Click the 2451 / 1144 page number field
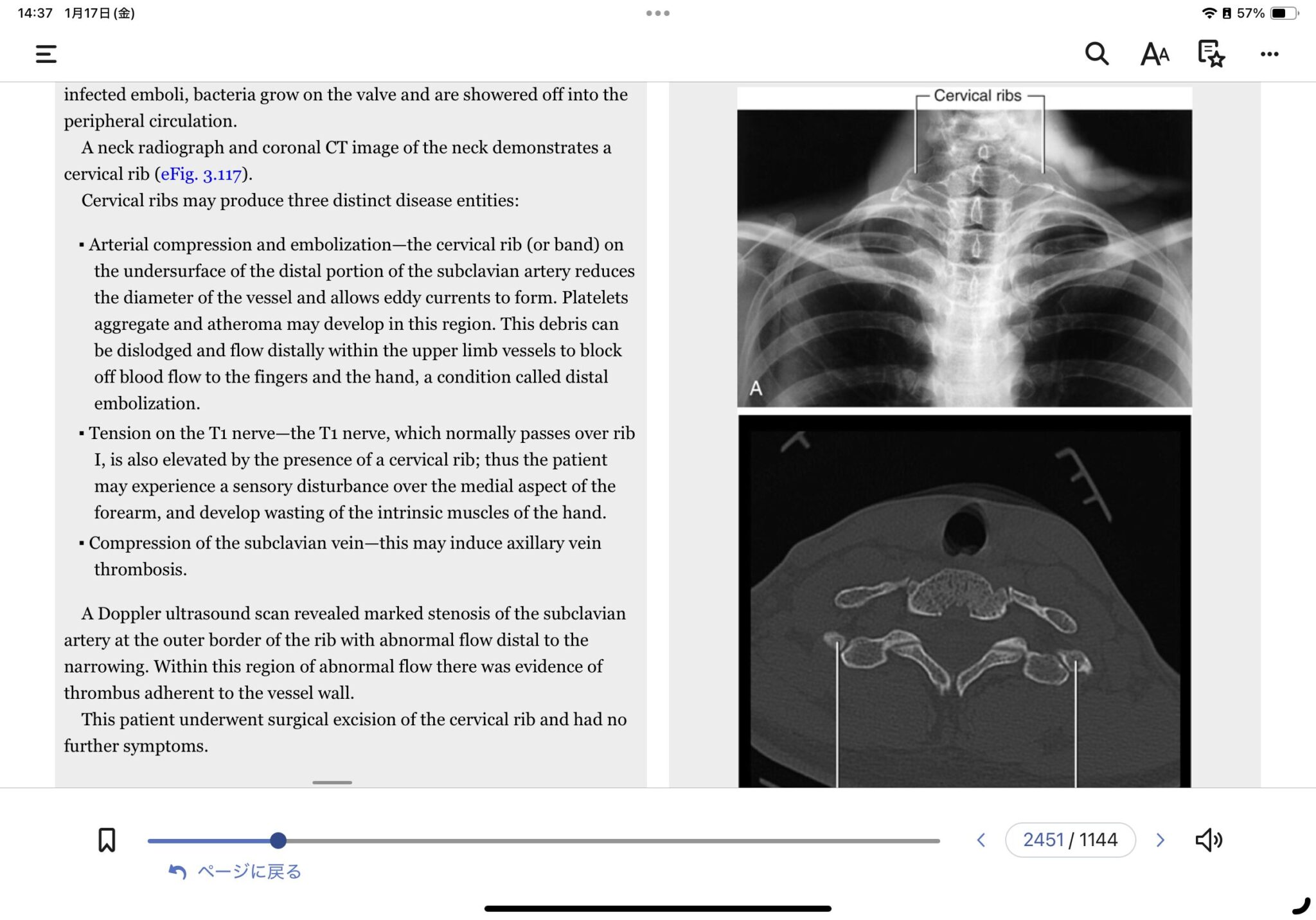This screenshot has width=1316, height=920. 1070,840
